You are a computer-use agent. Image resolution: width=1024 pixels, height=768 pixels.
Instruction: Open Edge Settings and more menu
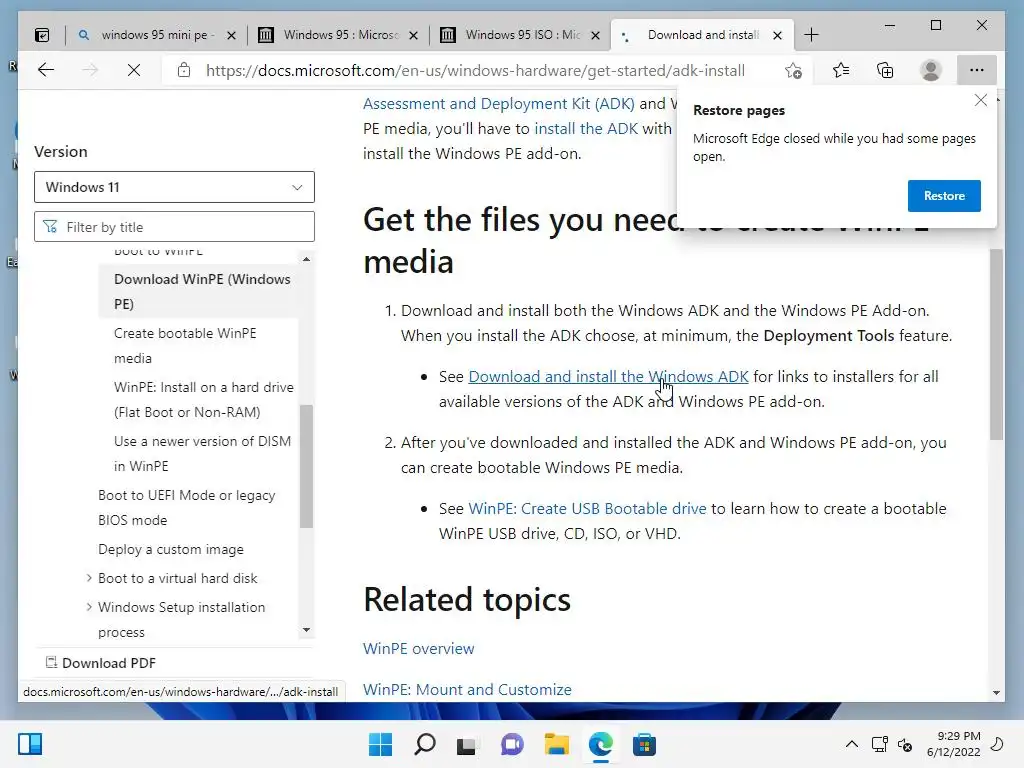pos(976,70)
